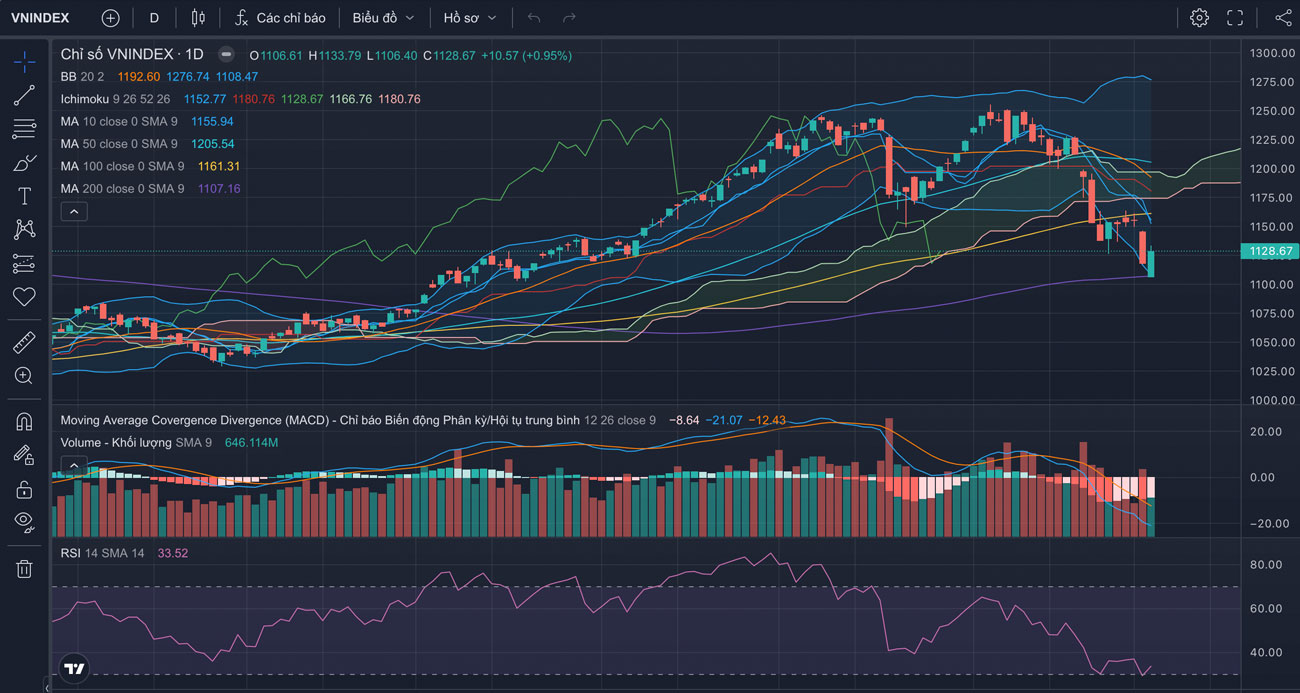1300x693 pixels.
Task: Click the undo arrow
Action: (x=534, y=18)
